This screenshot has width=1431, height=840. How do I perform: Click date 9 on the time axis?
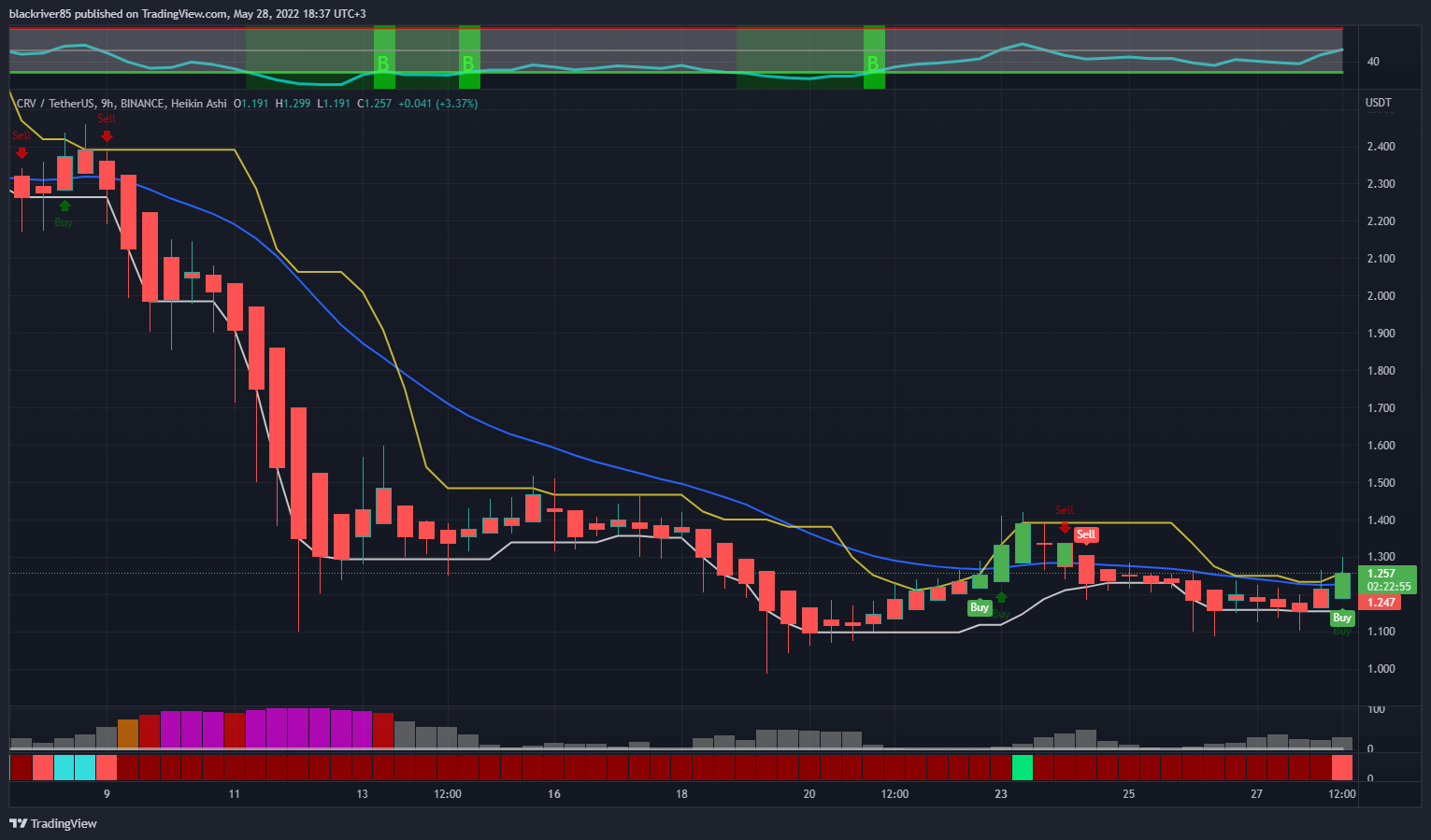point(107,794)
